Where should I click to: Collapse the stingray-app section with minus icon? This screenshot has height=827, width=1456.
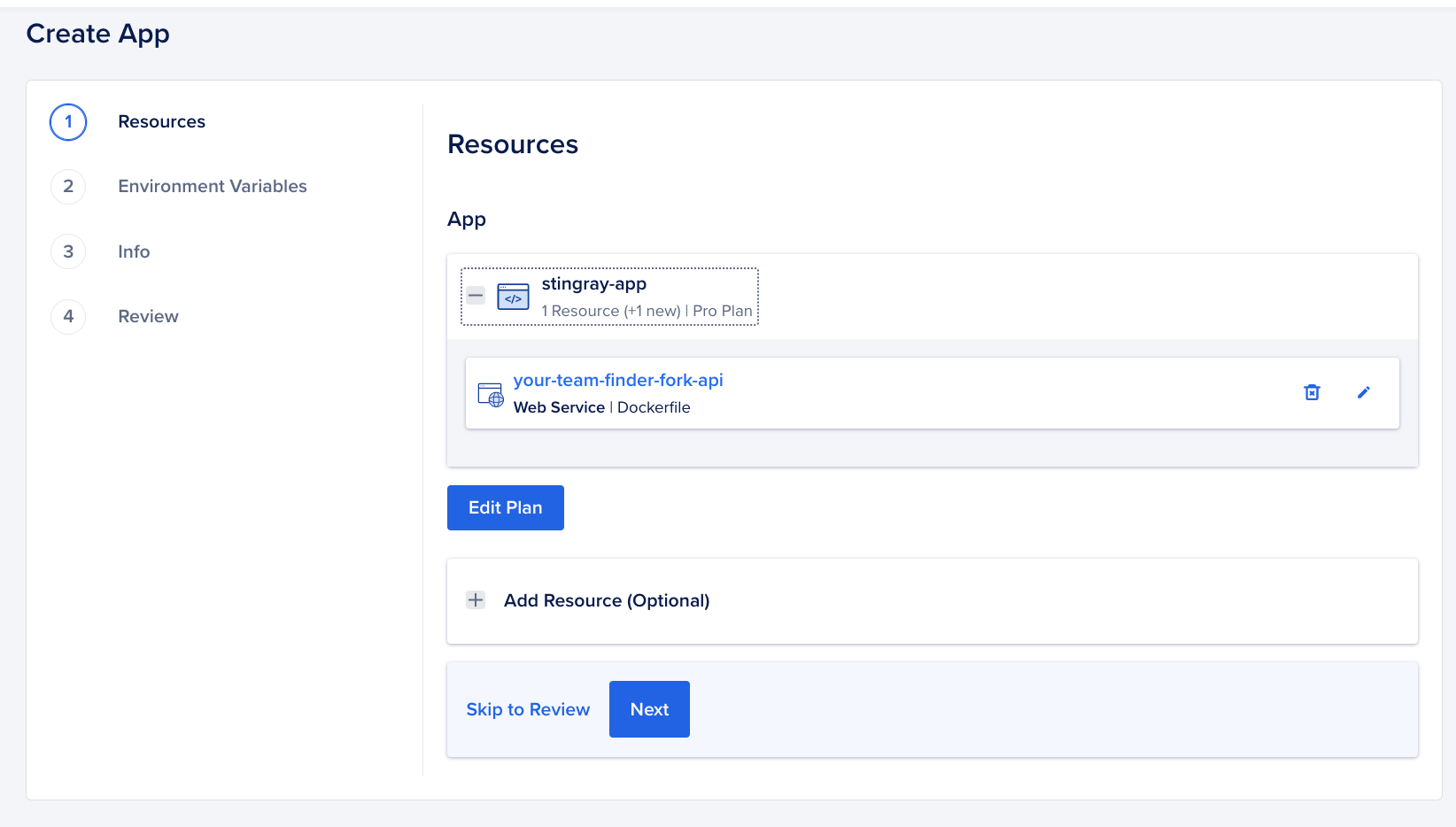click(x=476, y=296)
